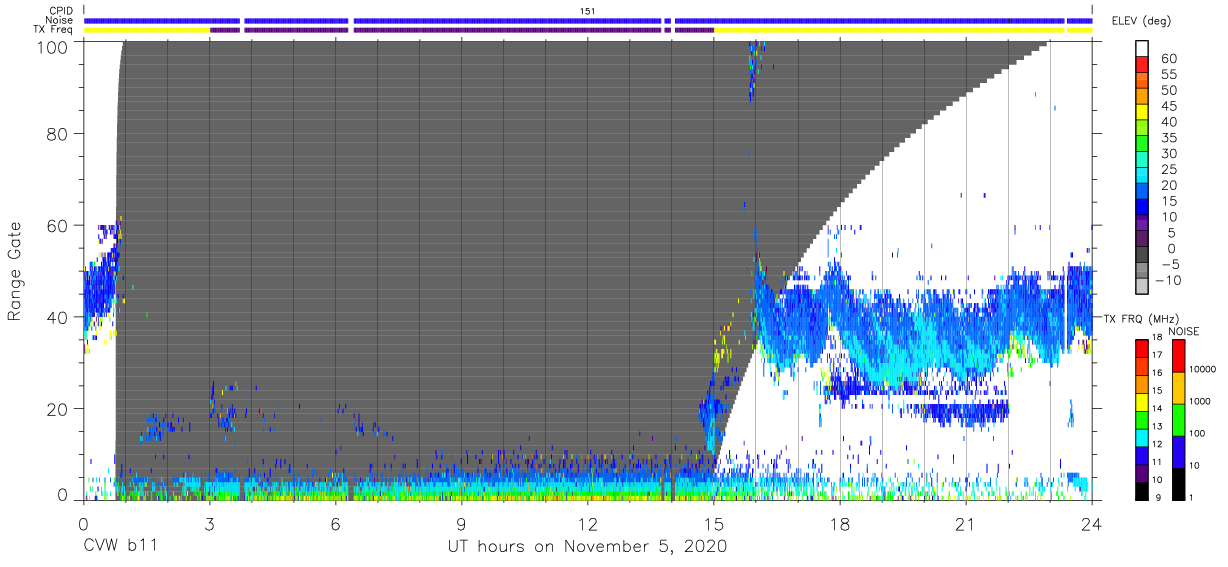Click the Range Gate y-axis title
The image size is (1228, 567).
15,272
